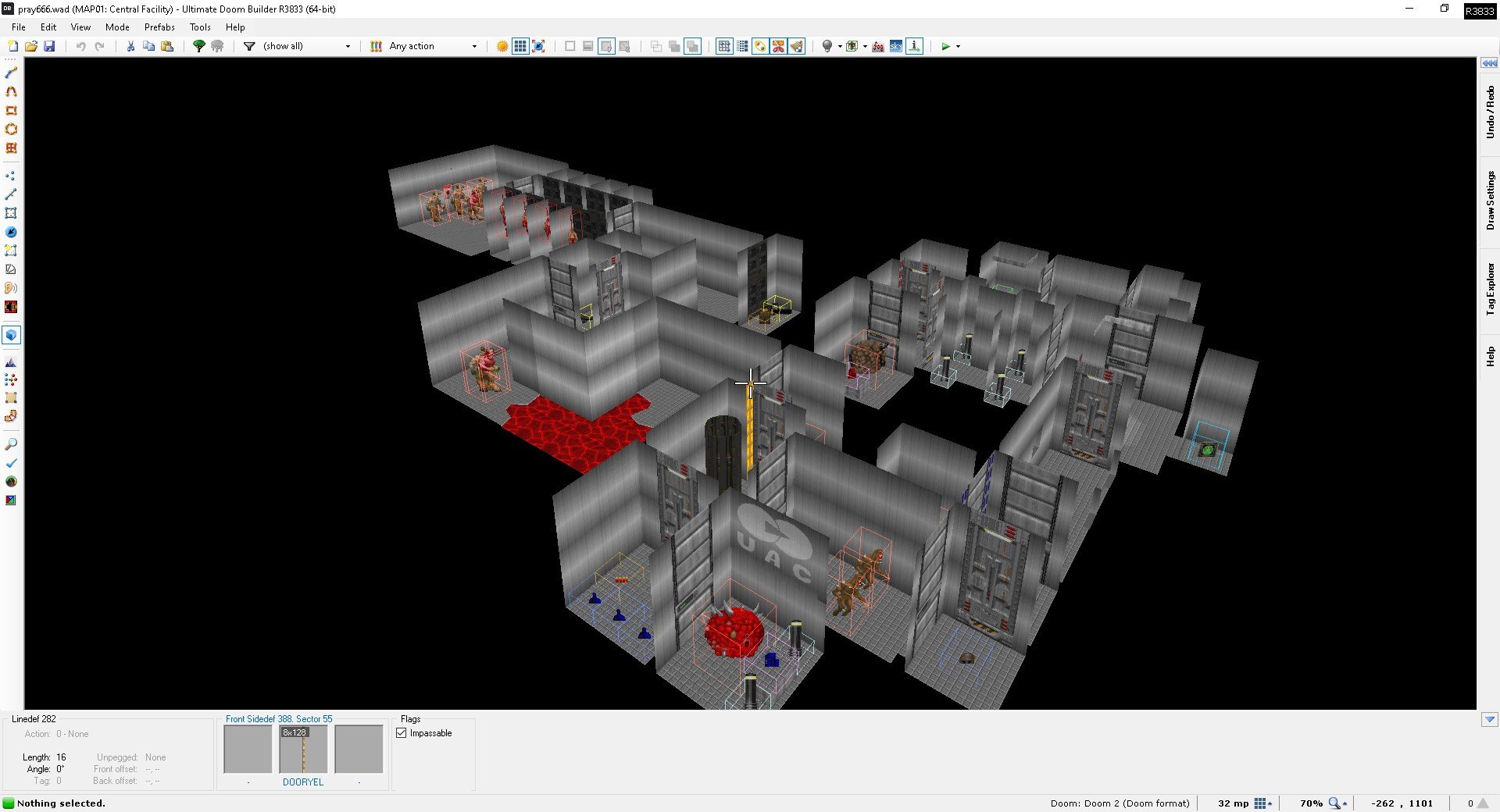Open the things filter (show all) dropdown
The height and width of the screenshot is (812, 1500).
[307, 46]
